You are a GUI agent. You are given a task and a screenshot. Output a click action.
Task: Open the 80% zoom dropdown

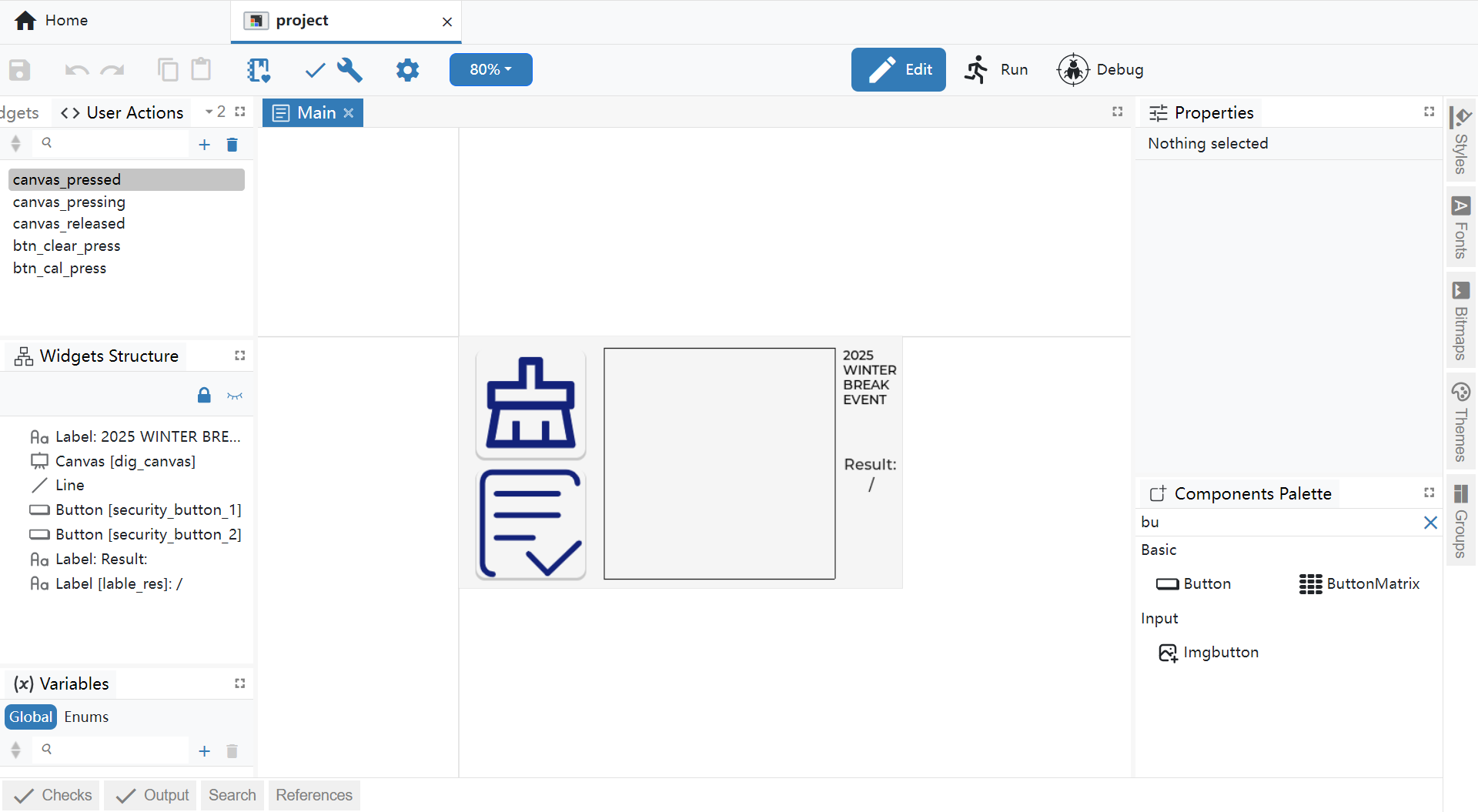tap(490, 70)
